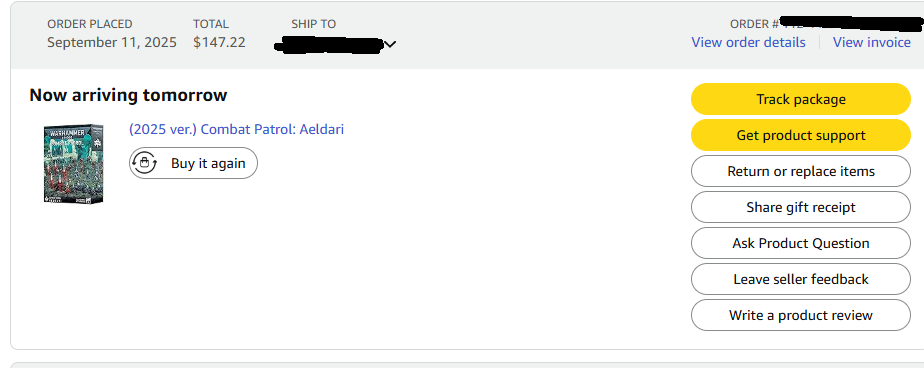Open Get product support

tap(801, 135)
